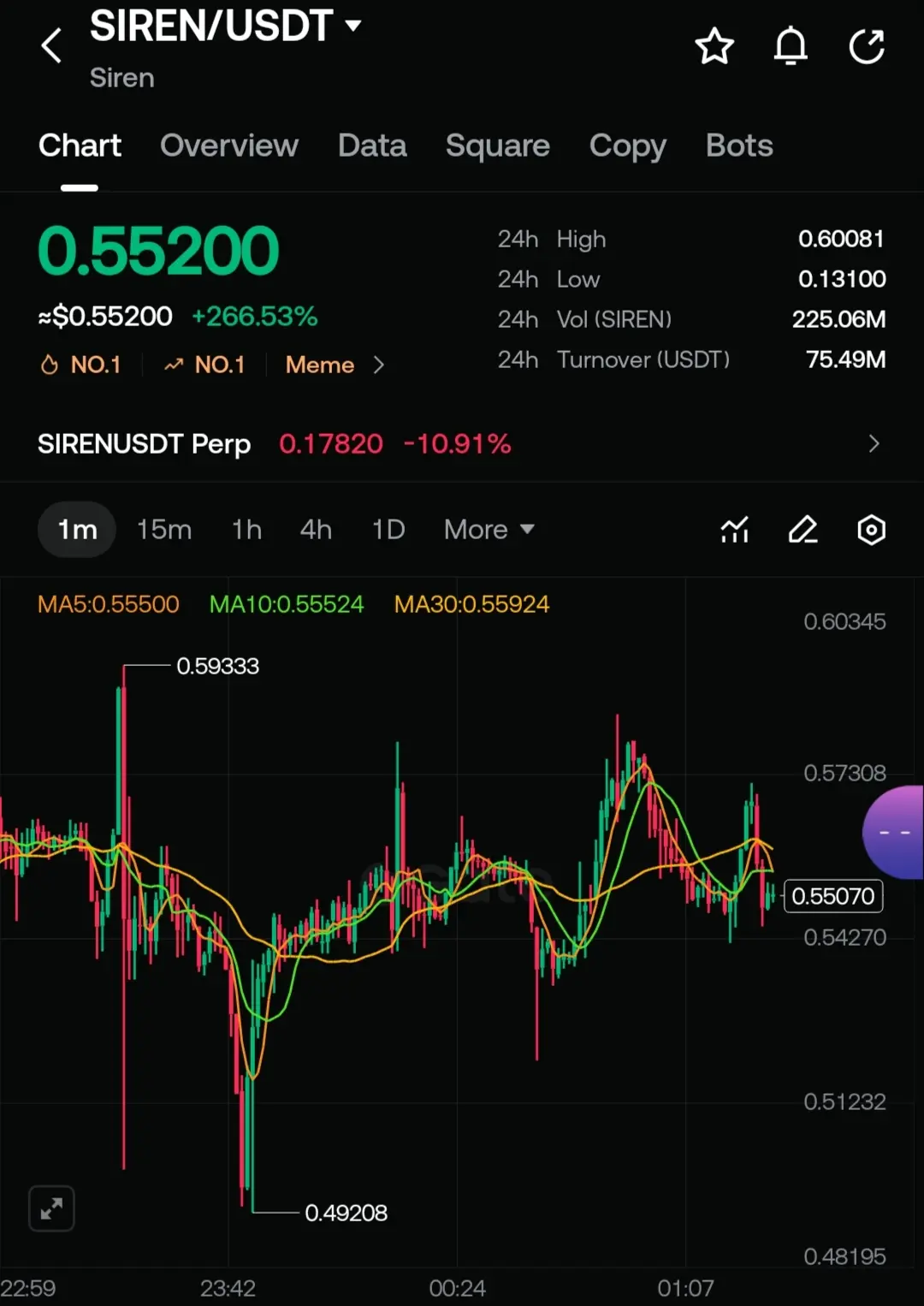Tap the 00:24 time axis label
Viewport: 924px width, 1306px height.
(457, 1288)
